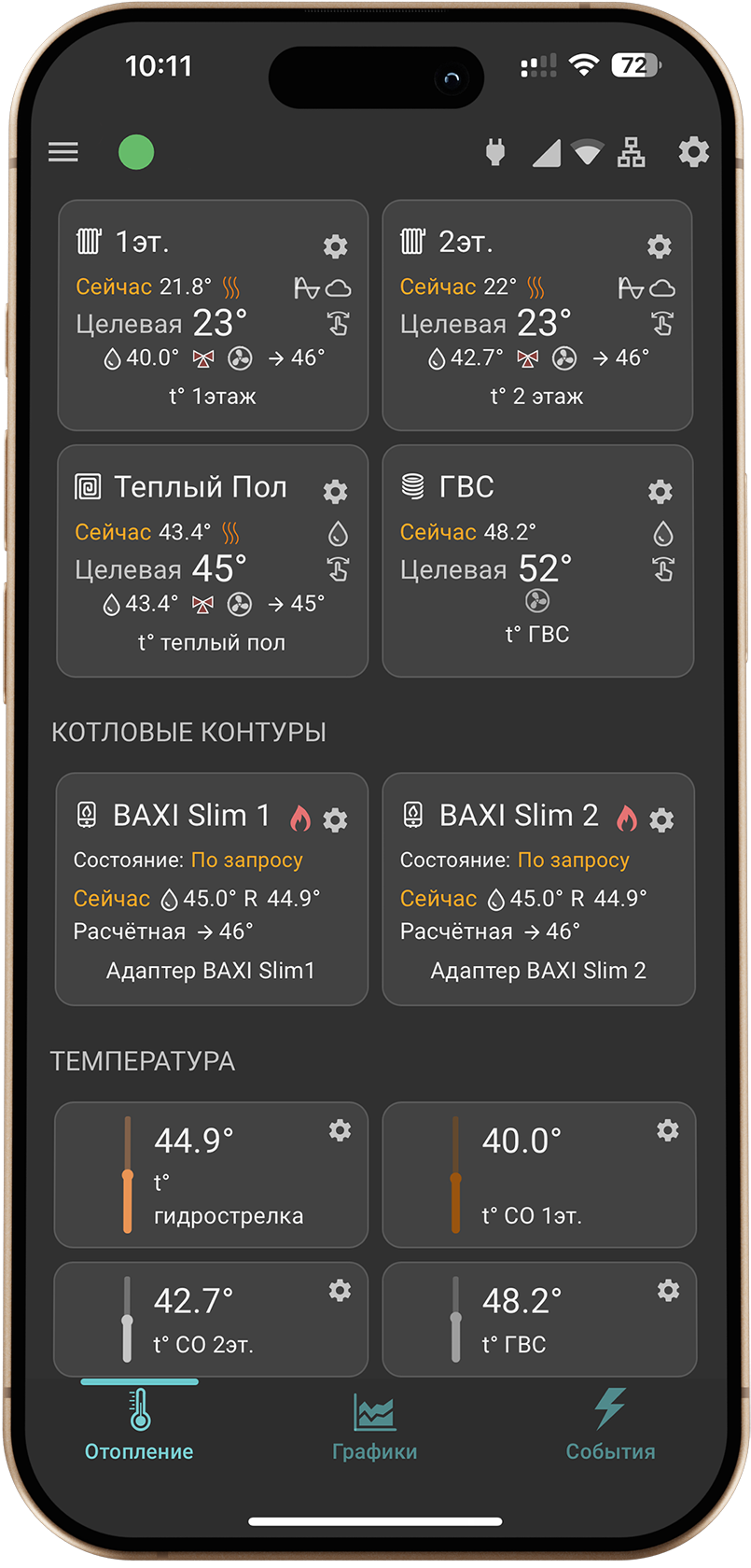
Task: Open settings gear for 1эт. zone
Action: point(336,246)
